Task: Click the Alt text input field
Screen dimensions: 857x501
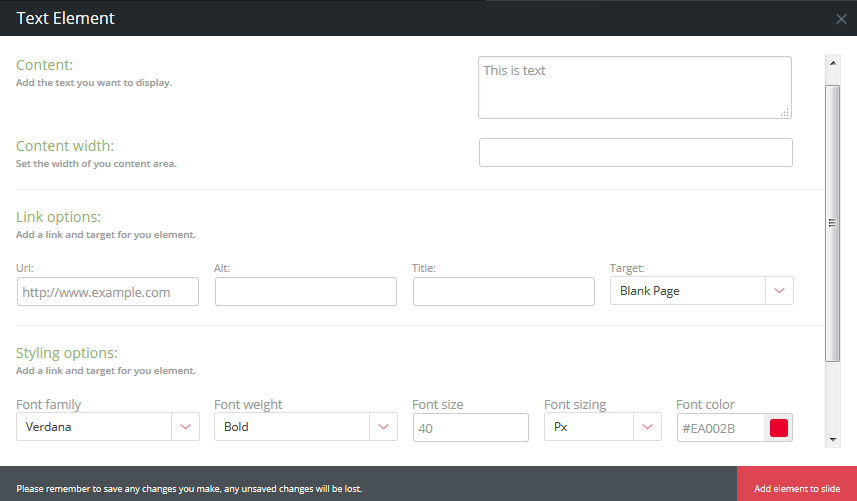Action: (305, 292)
